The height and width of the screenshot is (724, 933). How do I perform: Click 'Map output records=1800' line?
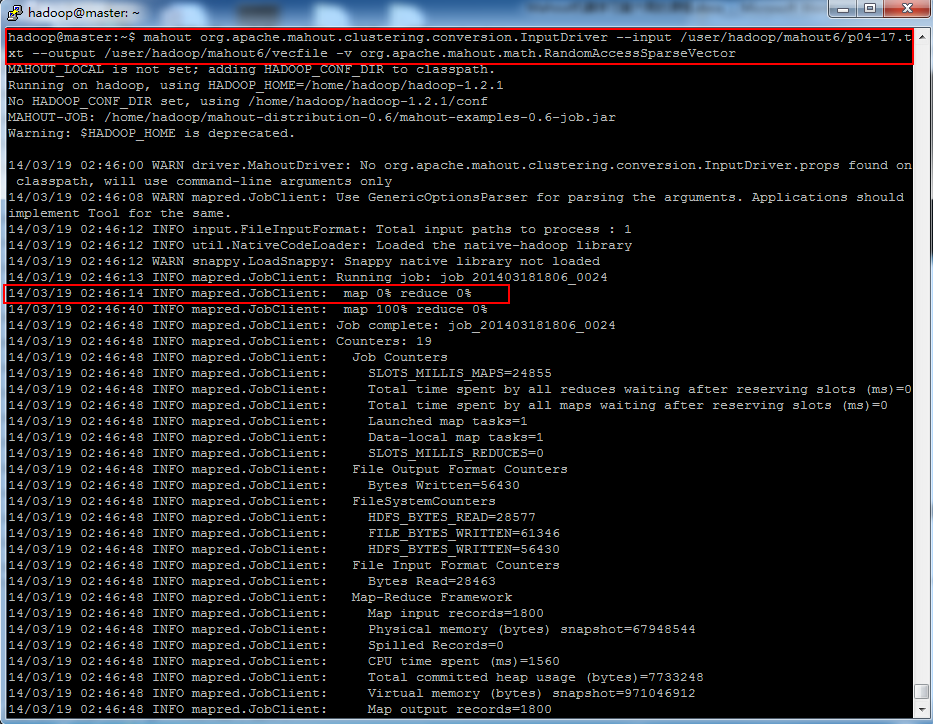coord(459,710)
